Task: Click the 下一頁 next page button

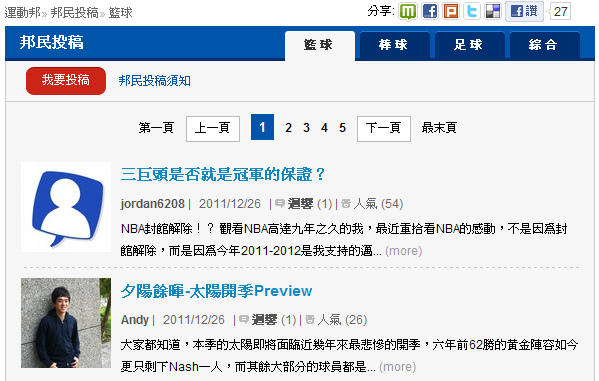Action: coord(384,129)
